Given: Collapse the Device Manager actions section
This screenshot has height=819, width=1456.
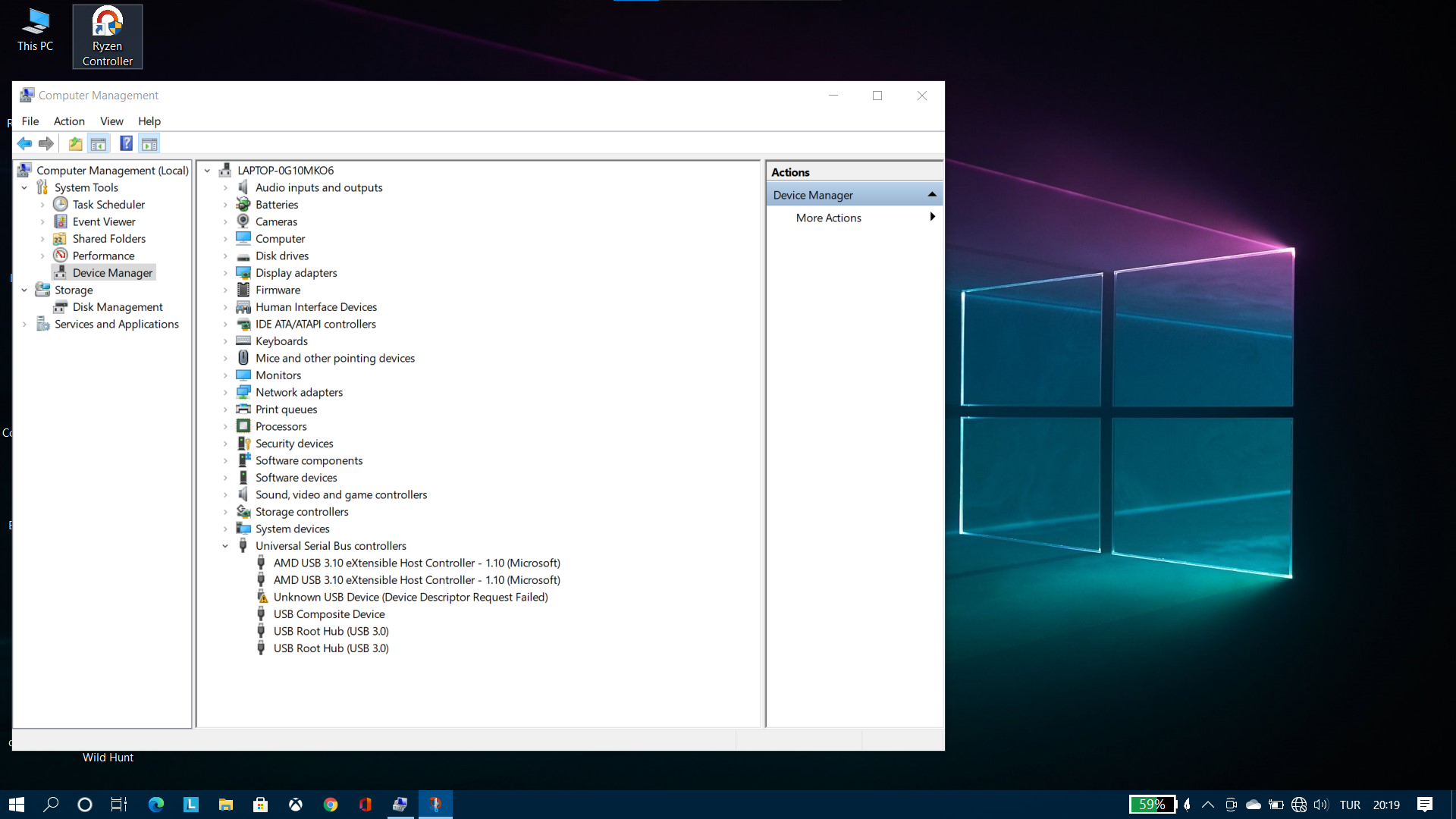Looking at the screenshot, I should click(x=932, y=195).
